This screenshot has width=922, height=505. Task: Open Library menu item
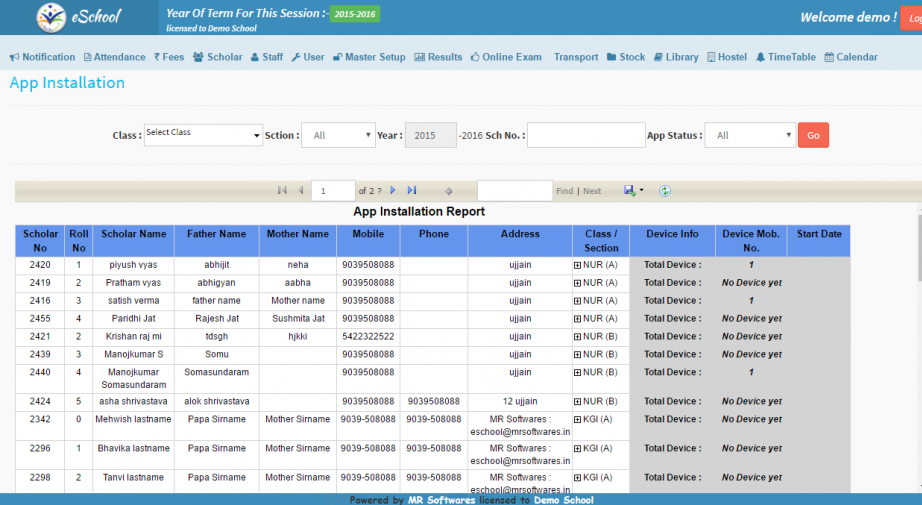[x=676, y=57]
